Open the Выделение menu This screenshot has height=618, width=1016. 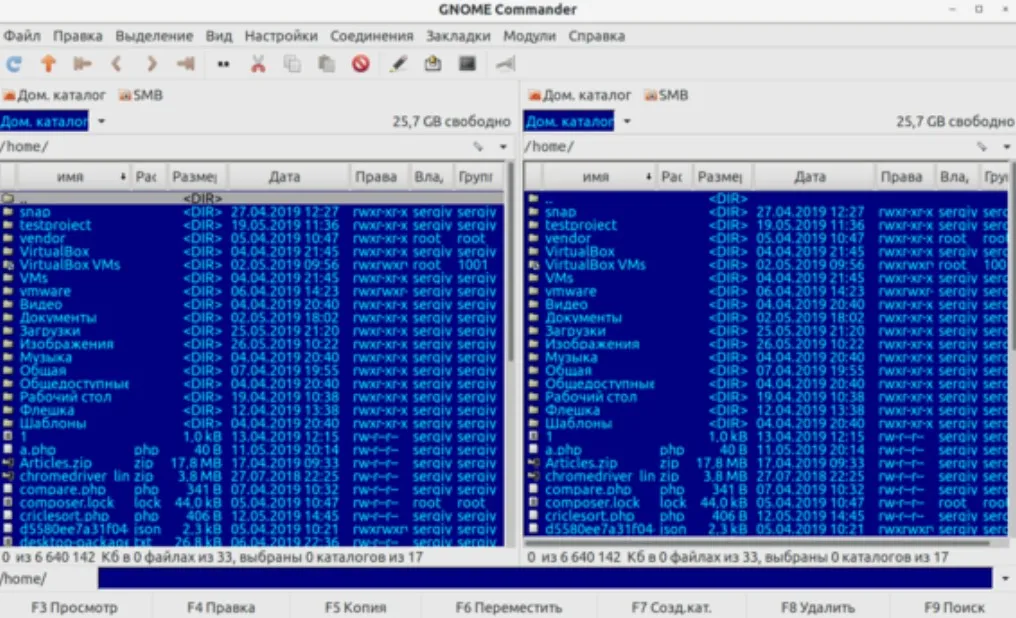(154, 36)
